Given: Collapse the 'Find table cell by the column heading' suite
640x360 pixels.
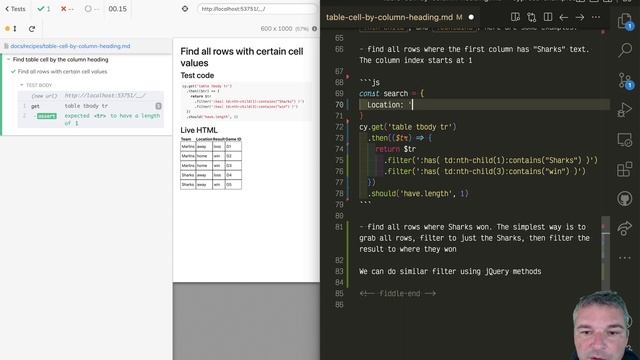Looking at the screenshot, I should (x=60, y=60).
